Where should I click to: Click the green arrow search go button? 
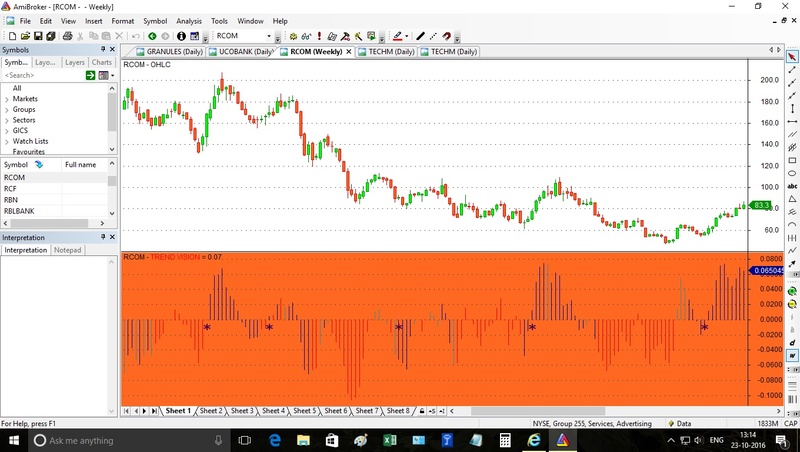click(90, 75)
